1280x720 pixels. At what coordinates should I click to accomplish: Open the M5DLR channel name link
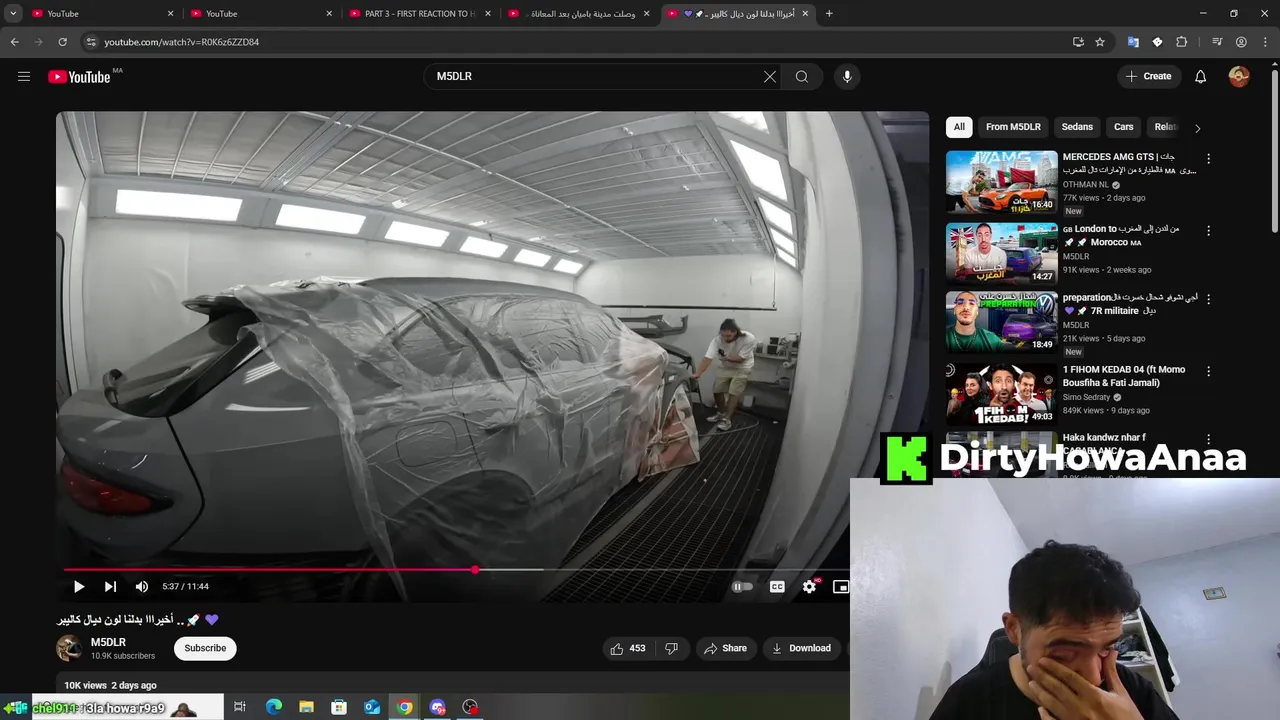108,642
